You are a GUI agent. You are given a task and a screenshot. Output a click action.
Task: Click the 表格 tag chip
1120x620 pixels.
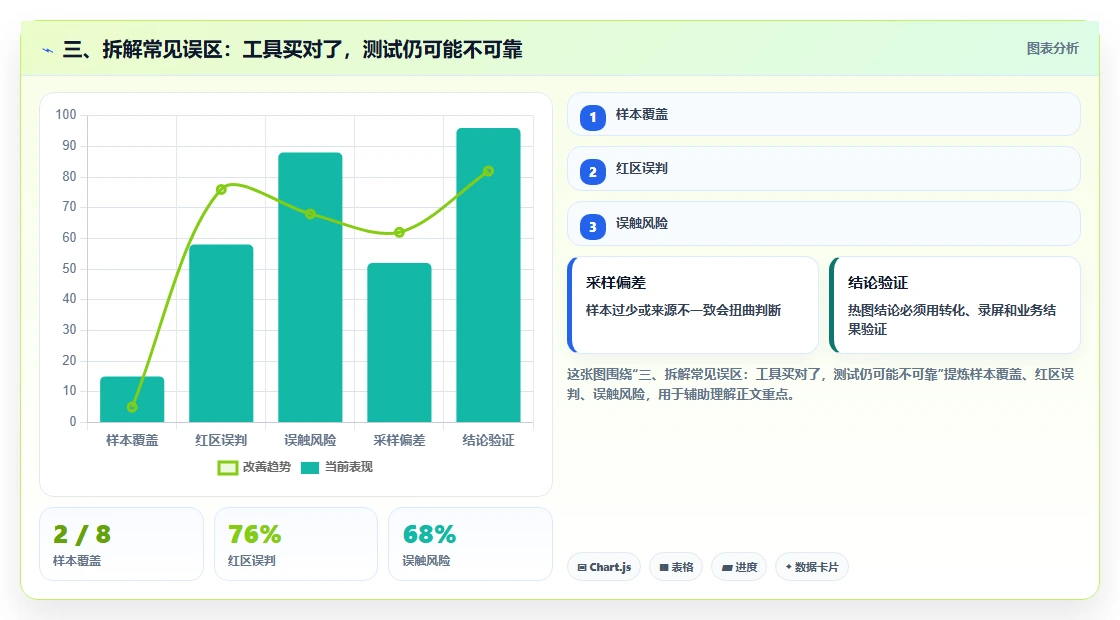coord(676,567)
